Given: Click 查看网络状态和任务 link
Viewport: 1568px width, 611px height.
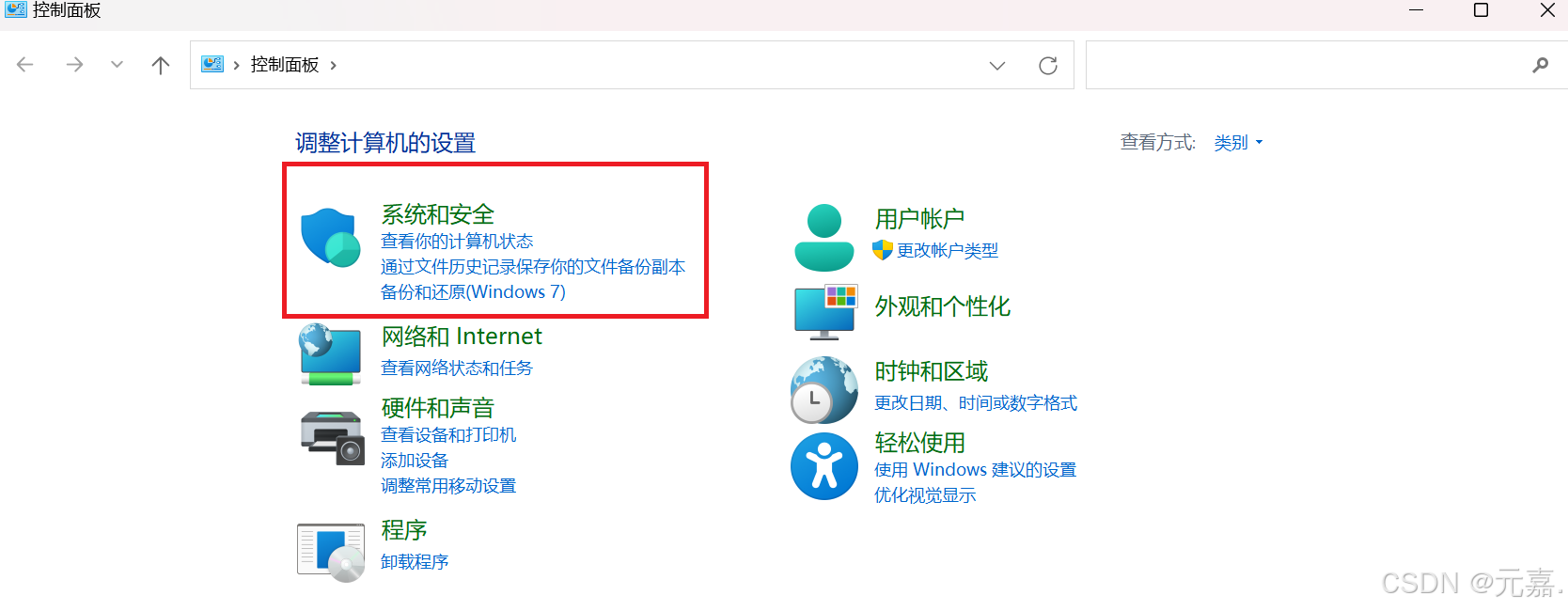Looking at the screenshot, I should [457, 368].
